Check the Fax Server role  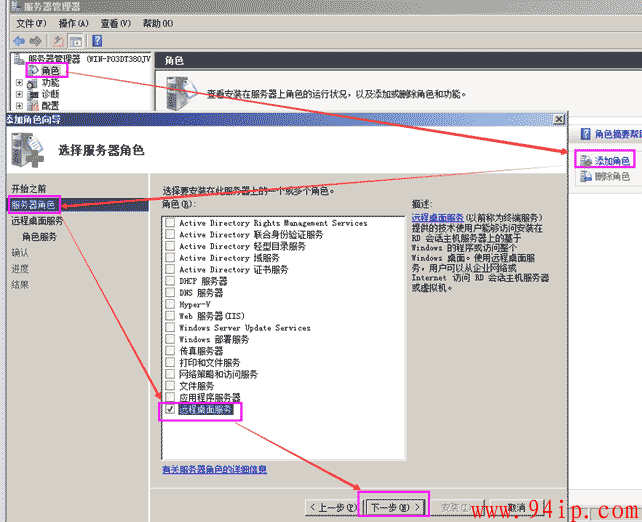pos(170,350)
